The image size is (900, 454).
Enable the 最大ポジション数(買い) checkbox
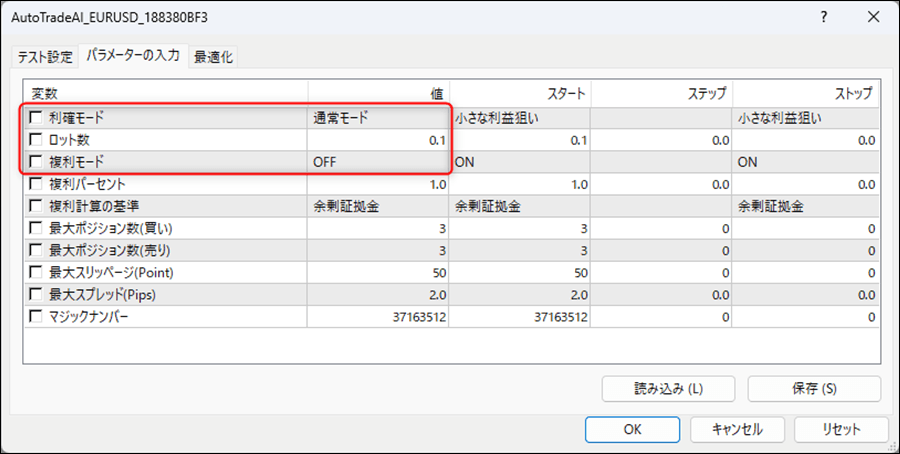[37, 228]
